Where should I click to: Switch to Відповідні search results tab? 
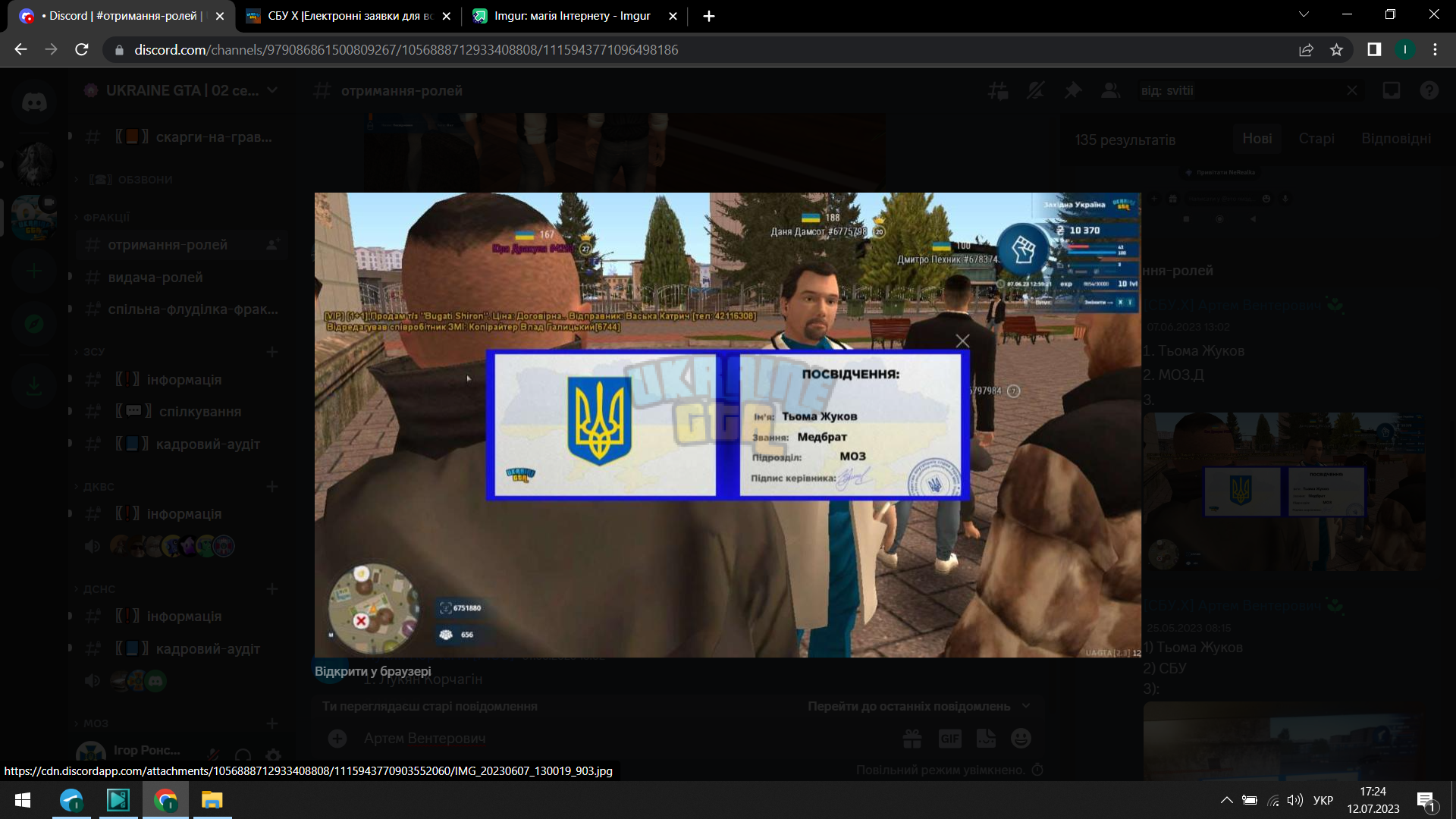tap(1396, 139)
